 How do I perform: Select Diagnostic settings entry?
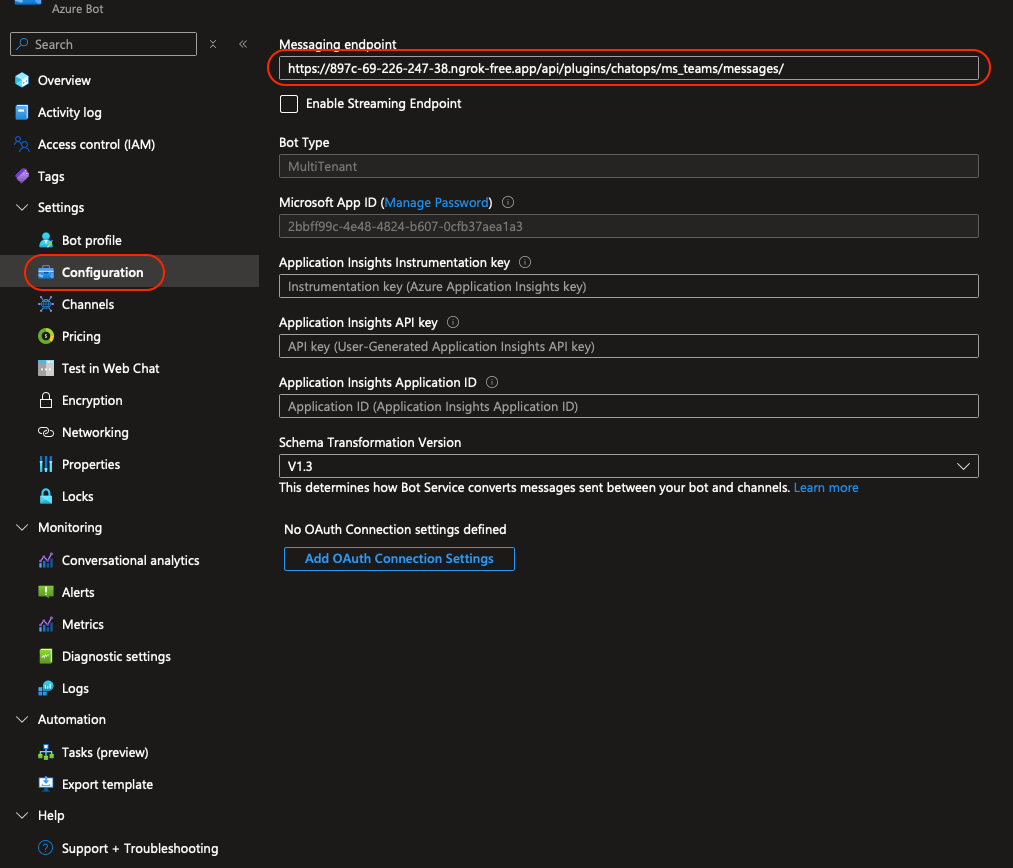[116, 656]
